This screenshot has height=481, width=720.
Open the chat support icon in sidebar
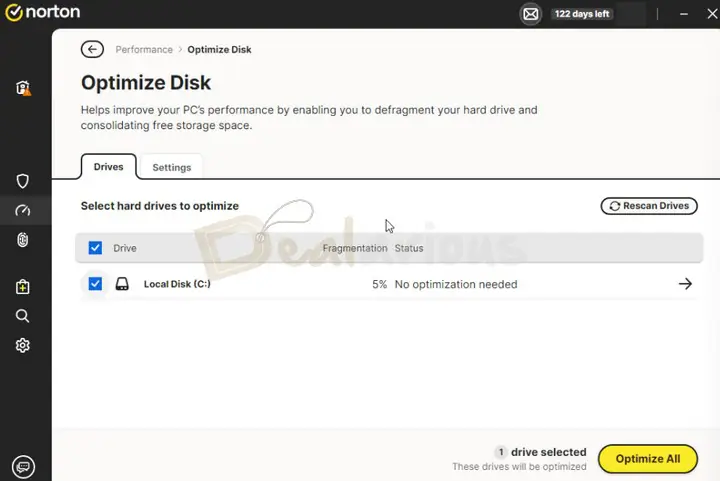23,467
